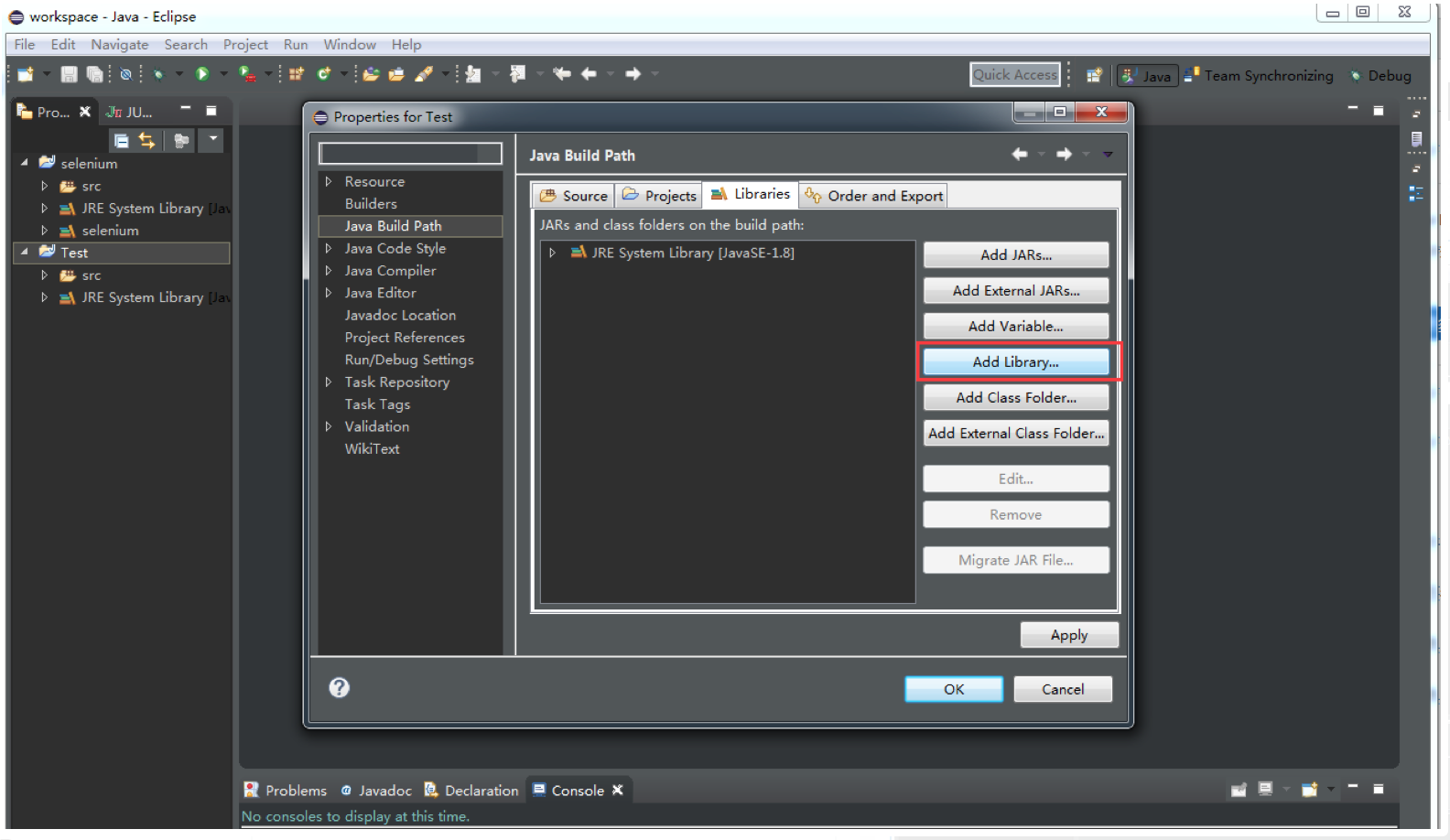This screenshot has width=1450, height=840.
Task: Expand the Java Code Style node
Action: 329,249
